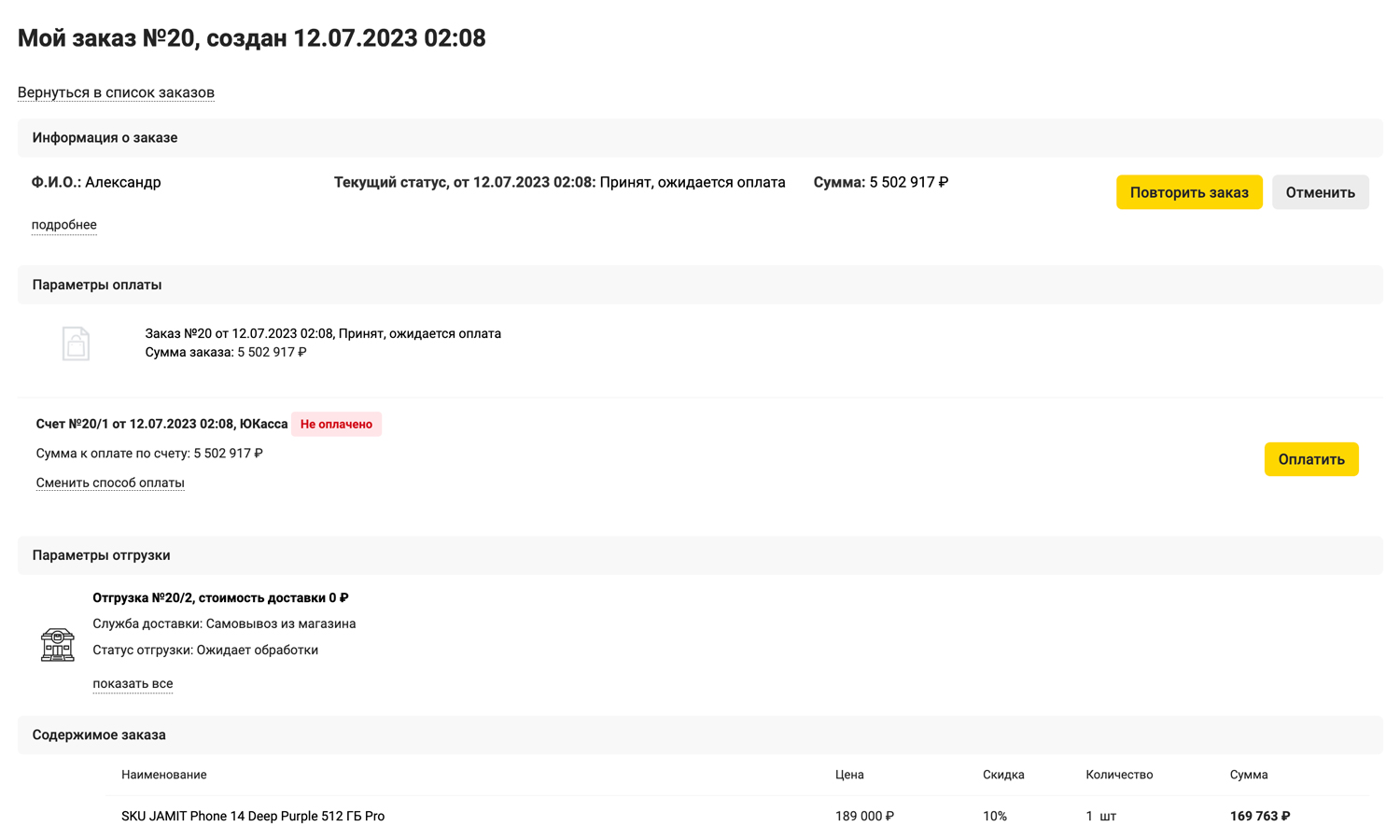Open SKU JAMIT Phone 14 product name
The height and width of the screenshot is (840, 1400).
pos(253,816)
